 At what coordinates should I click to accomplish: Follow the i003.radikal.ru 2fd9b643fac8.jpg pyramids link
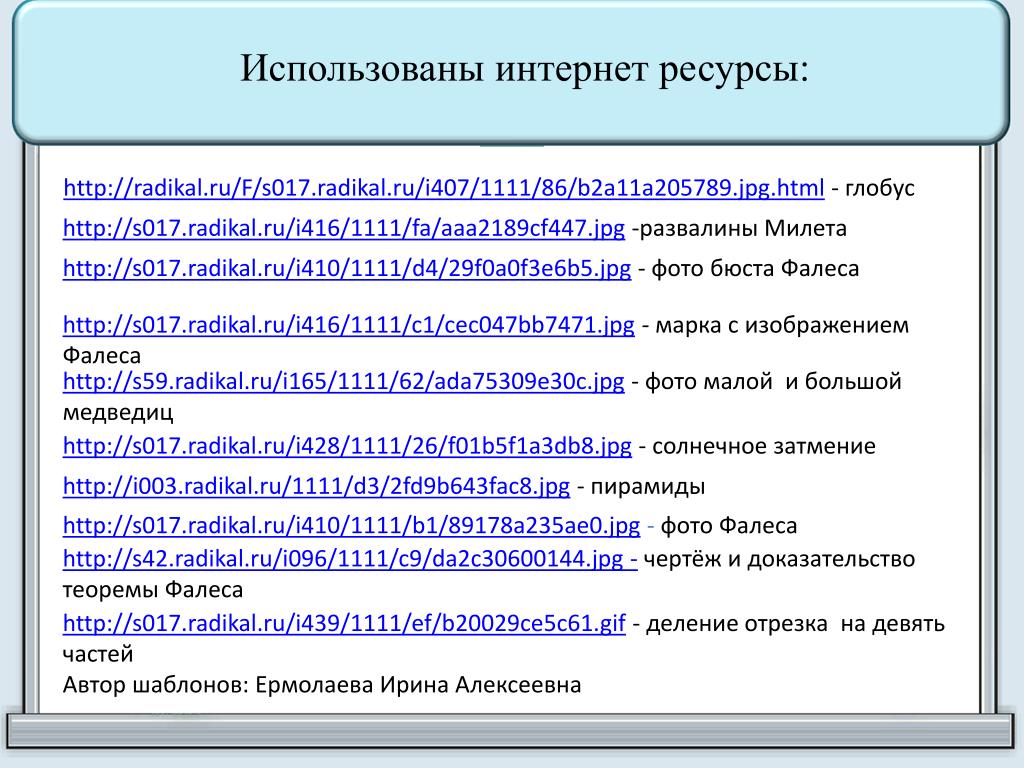[316, 487]
